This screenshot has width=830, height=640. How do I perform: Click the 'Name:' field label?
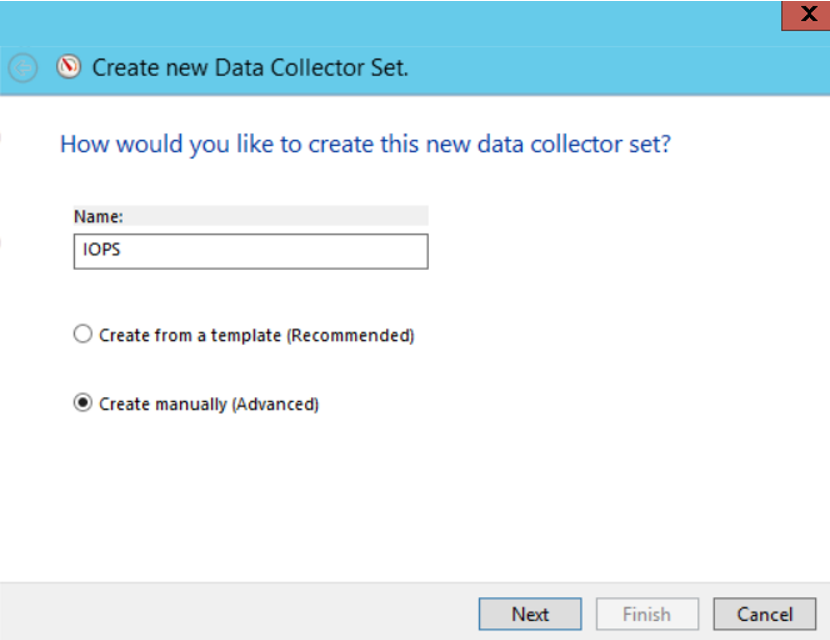[98, 216]
